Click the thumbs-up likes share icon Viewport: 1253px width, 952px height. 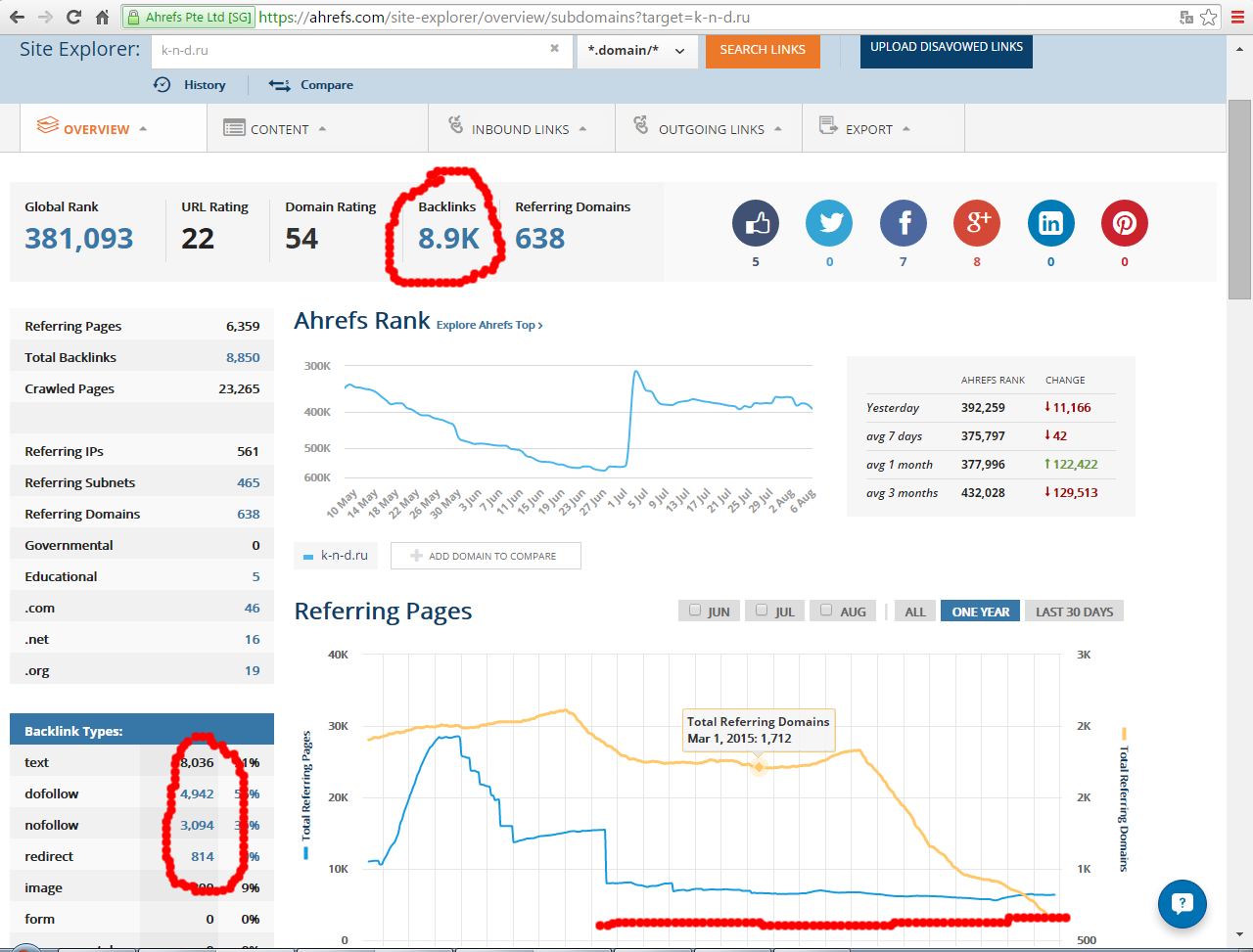[x=756, y=223]
